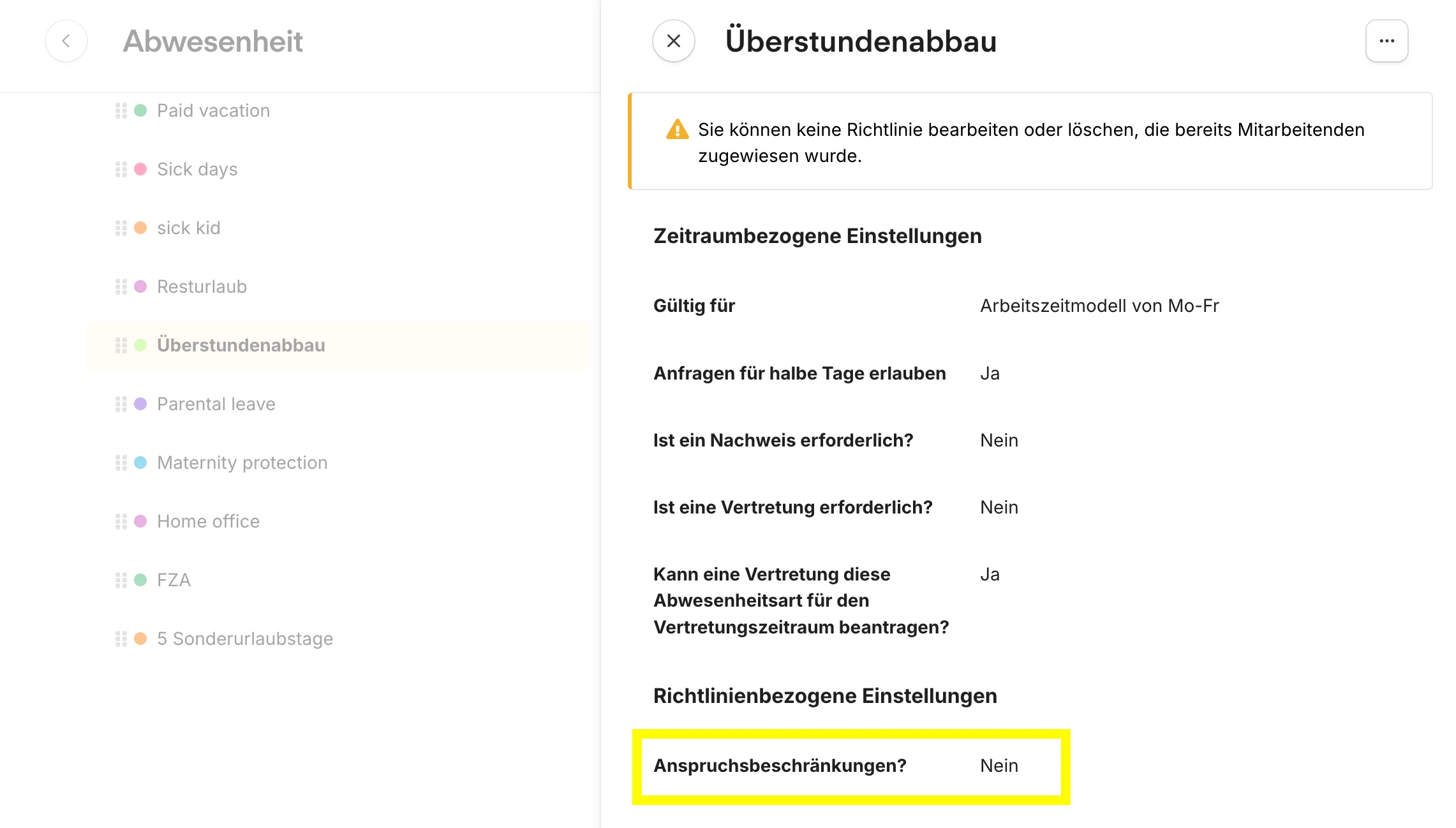Select the Sick days absence type
Image resolution: width=1456 pixels, height=828 pixels.
[197, 169]
